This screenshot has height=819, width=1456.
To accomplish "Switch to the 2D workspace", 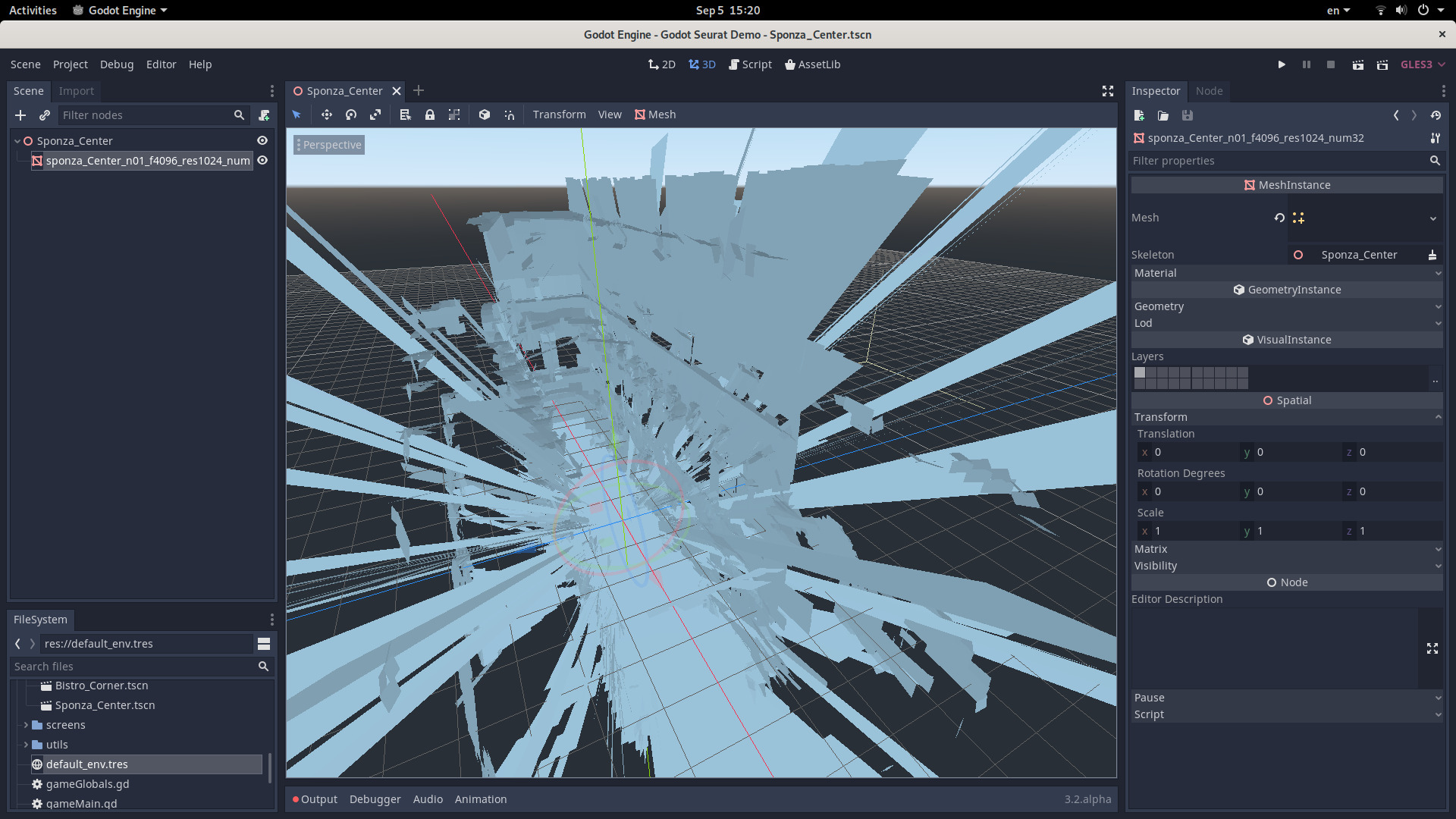I will point(661,64).
